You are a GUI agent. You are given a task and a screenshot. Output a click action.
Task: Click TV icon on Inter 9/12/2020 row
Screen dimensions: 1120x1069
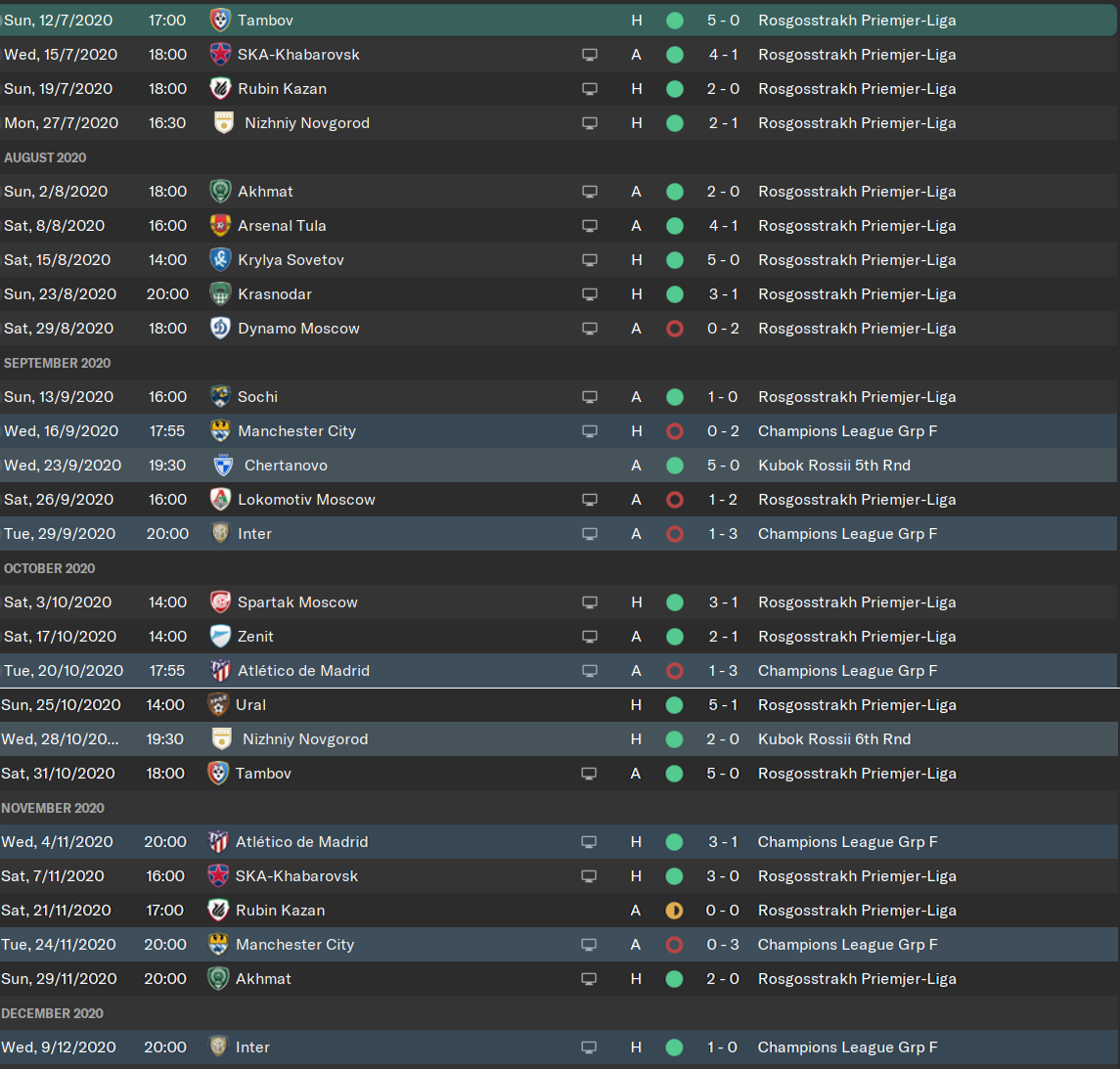(589, 1047)
